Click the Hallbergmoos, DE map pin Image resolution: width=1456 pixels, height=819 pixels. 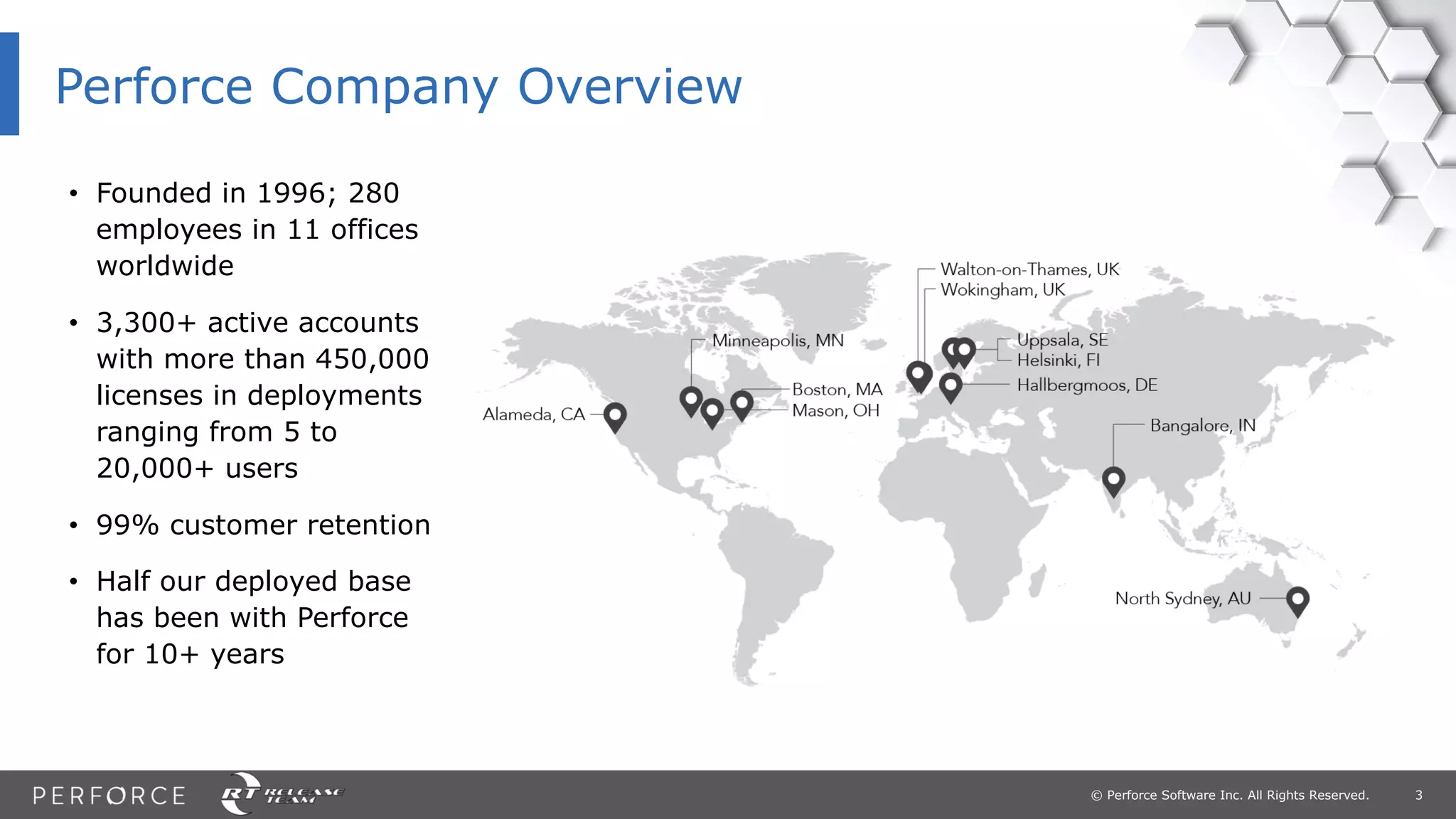[x=951, y=387]
